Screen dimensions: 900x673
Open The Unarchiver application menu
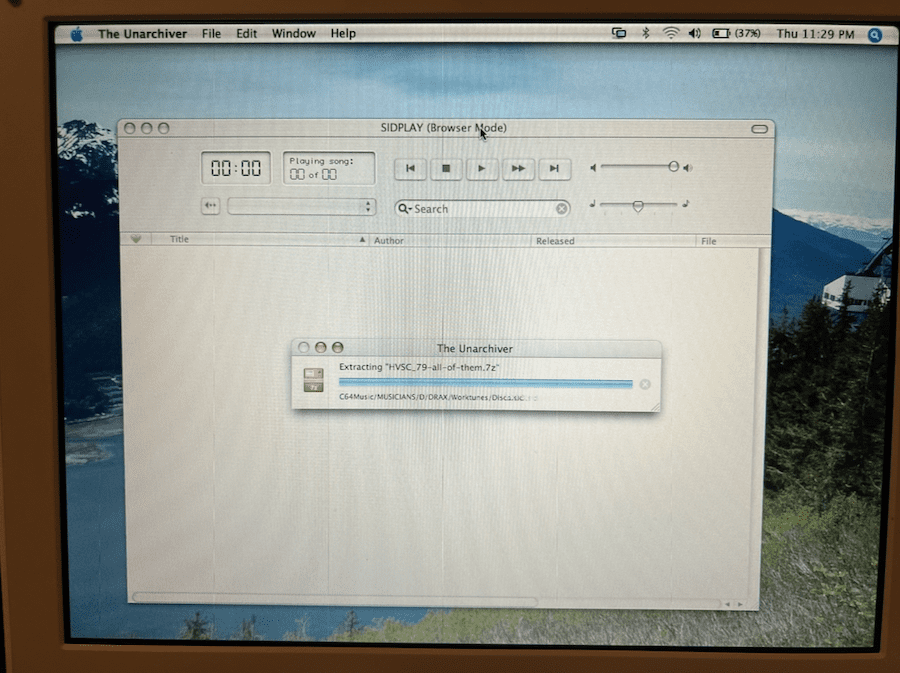142,34
